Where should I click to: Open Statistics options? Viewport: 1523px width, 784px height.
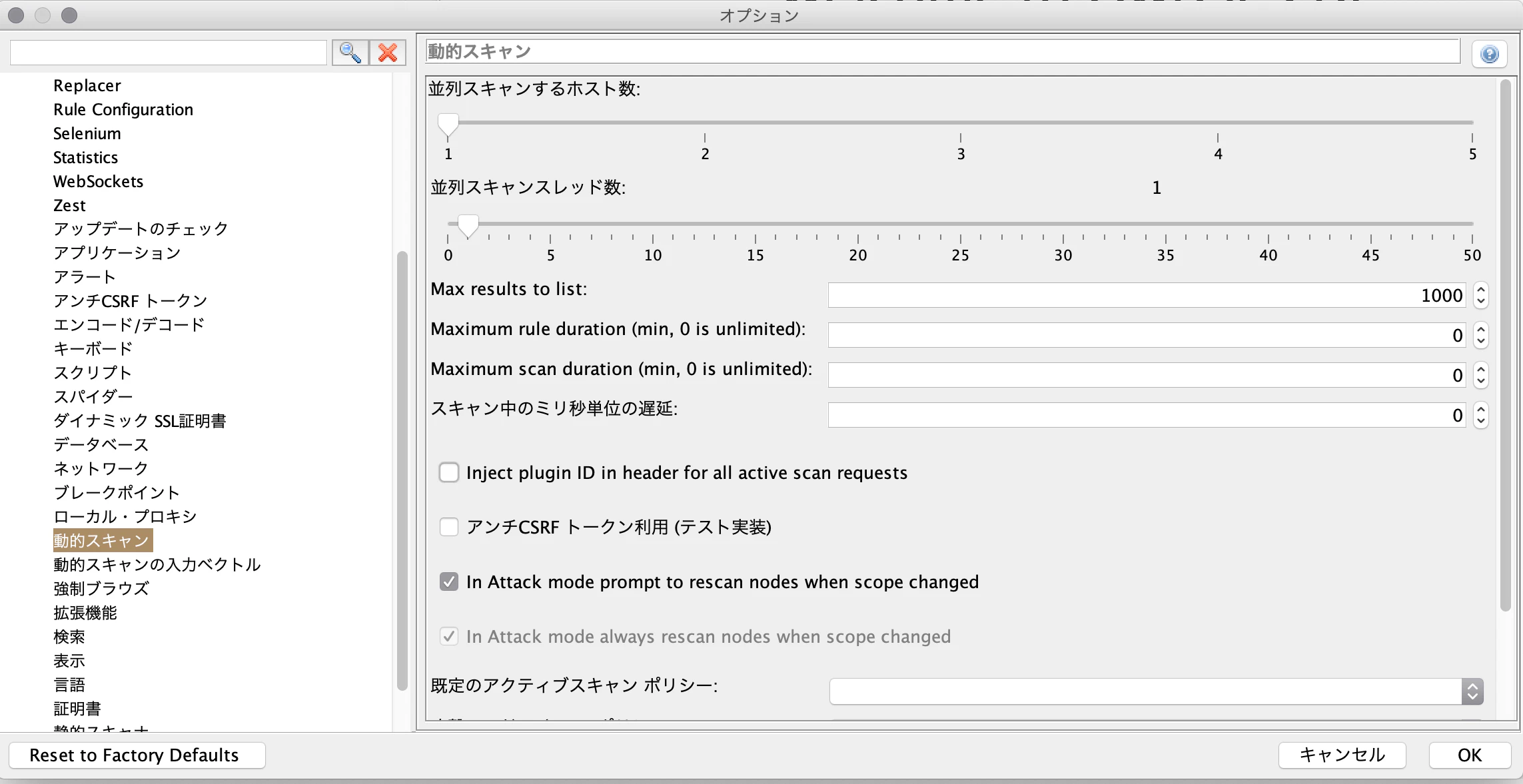tap(85, 157)
